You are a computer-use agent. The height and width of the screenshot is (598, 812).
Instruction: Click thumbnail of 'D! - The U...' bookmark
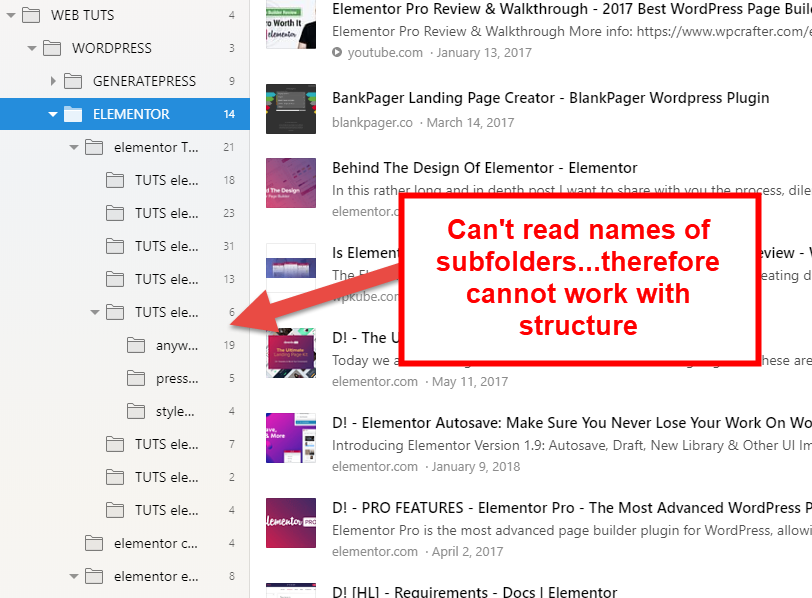point(291,353)
